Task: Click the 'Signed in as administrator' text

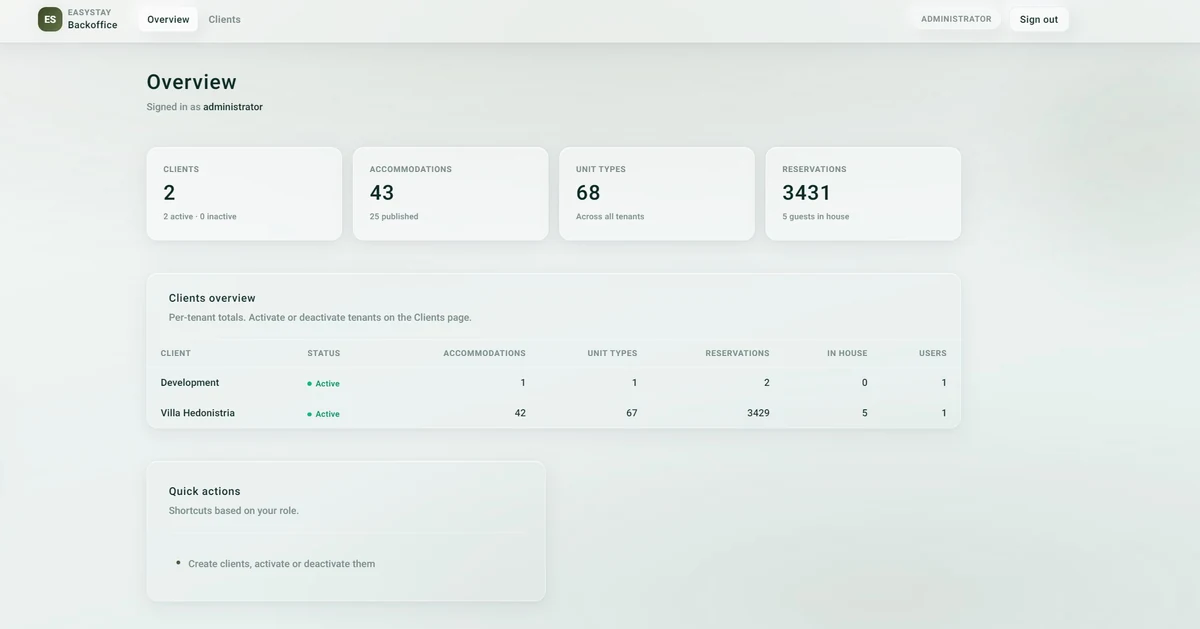Action: tap(205, 107)
